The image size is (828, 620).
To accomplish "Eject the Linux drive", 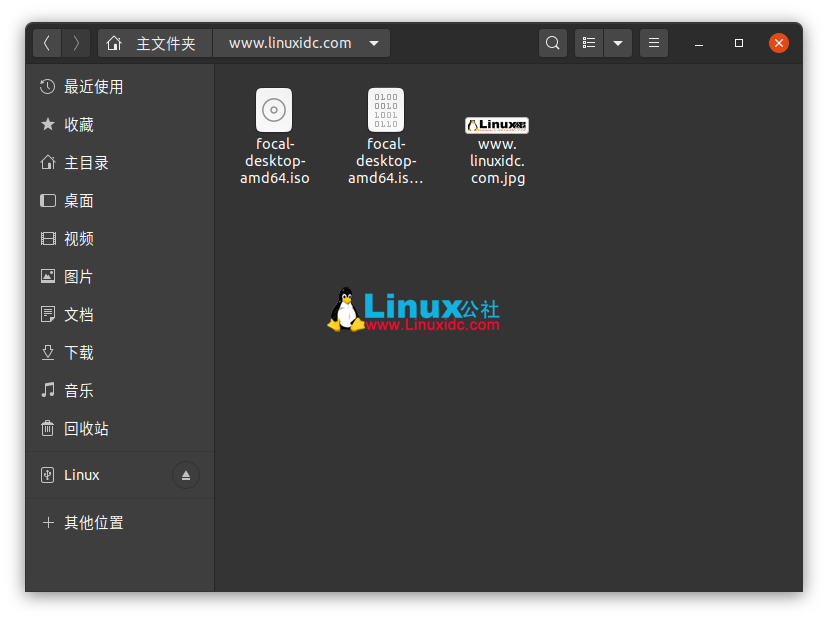I will coord(185,475).
